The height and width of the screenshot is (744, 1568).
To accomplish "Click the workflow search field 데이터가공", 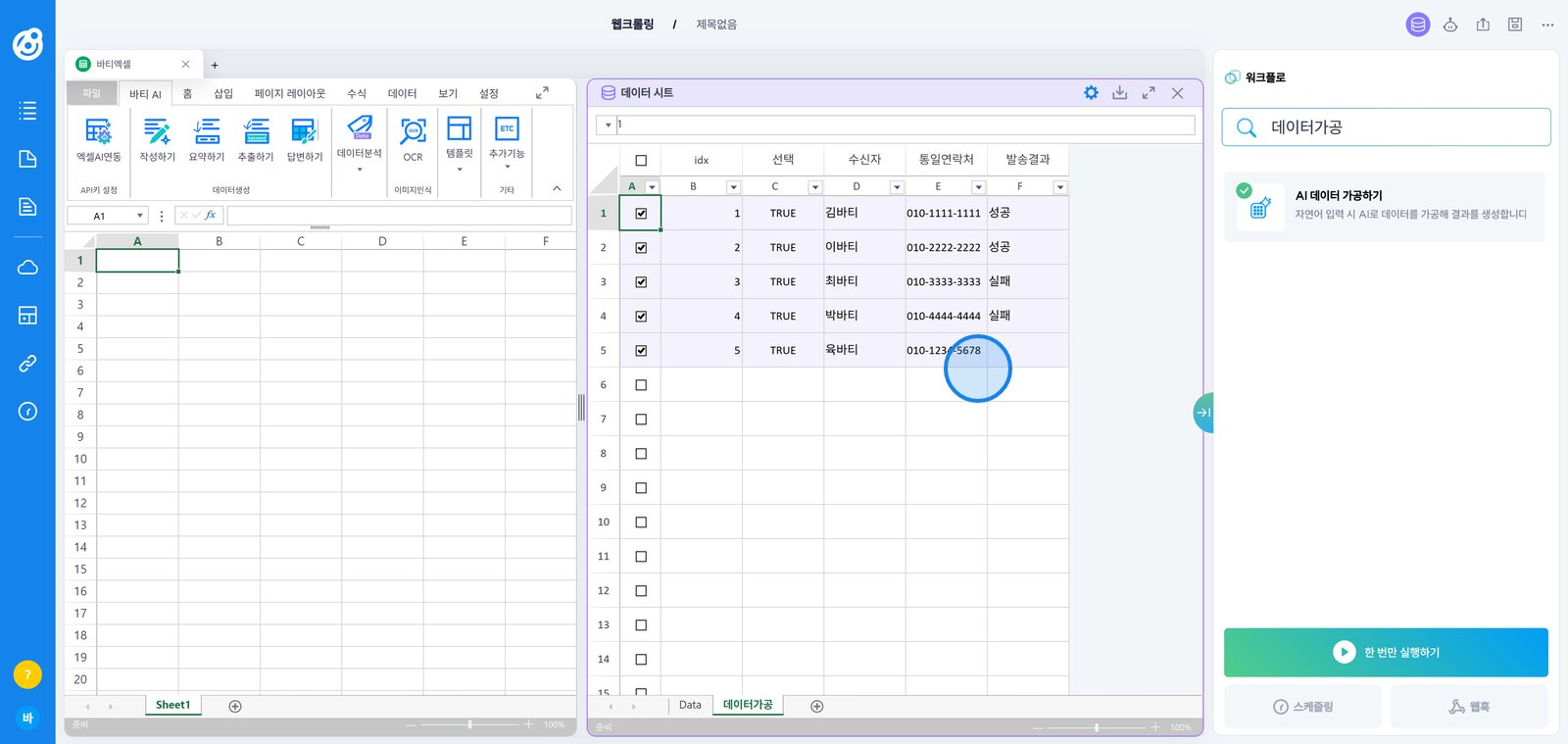I will pyautogui.click(x=1386, y=127).
